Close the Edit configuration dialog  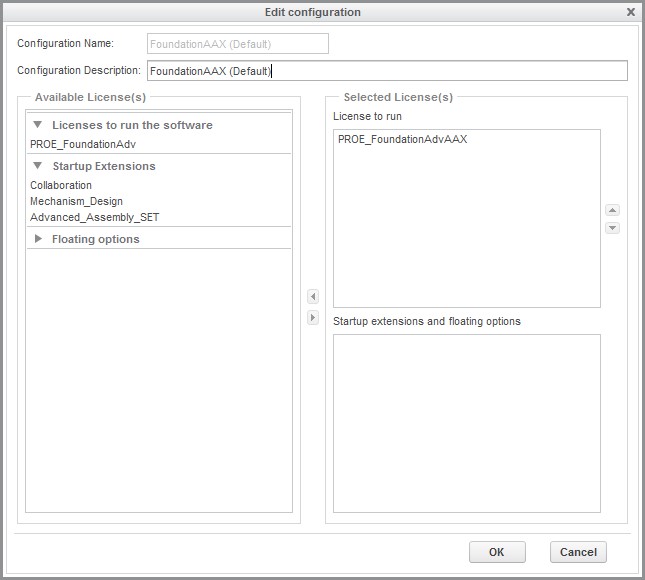[x=631, y=12]
